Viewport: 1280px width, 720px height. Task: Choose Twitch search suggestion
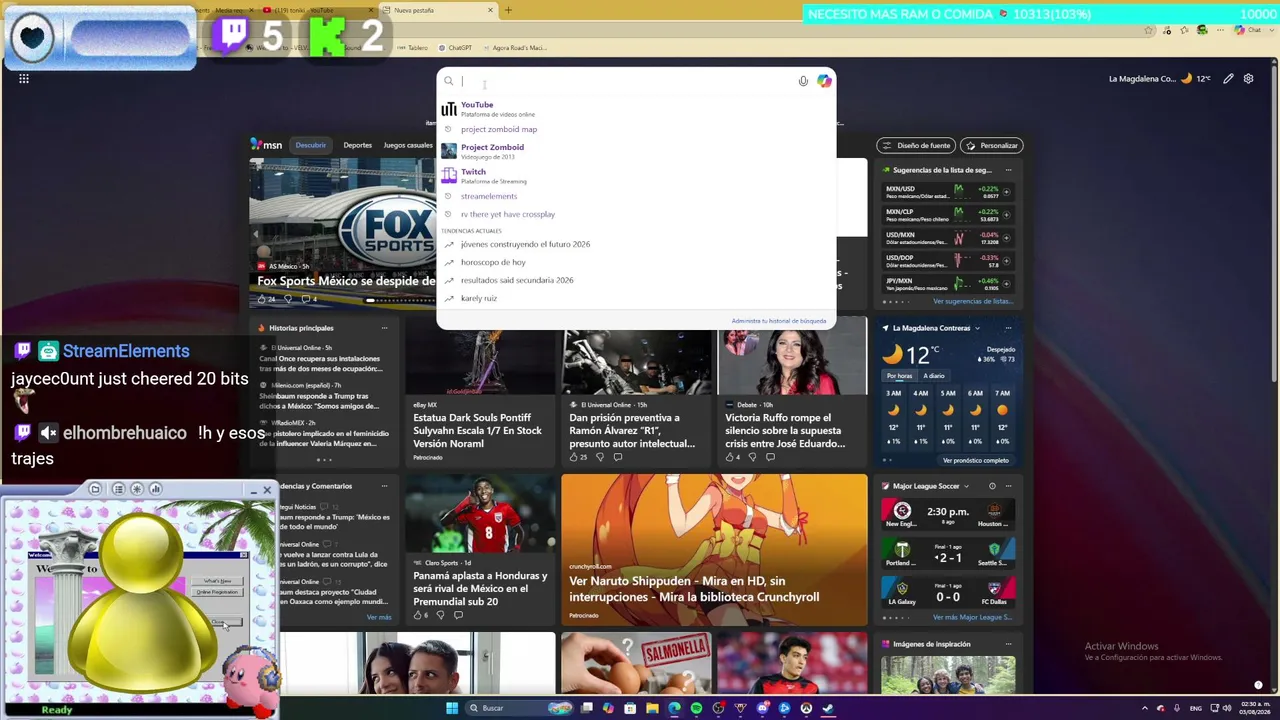(636, 175)
